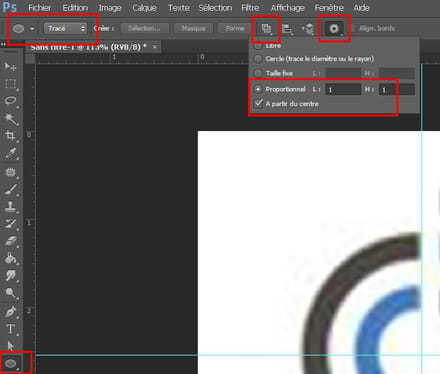Viewport: 440px width, 374px height.
Task: Select the Clone Stamp tool
Action: coord(11,206)
